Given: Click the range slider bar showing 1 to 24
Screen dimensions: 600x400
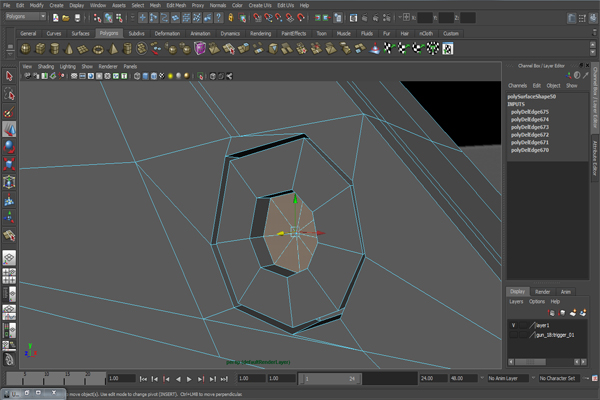Looking at the screenshot, I should point(329,379).
